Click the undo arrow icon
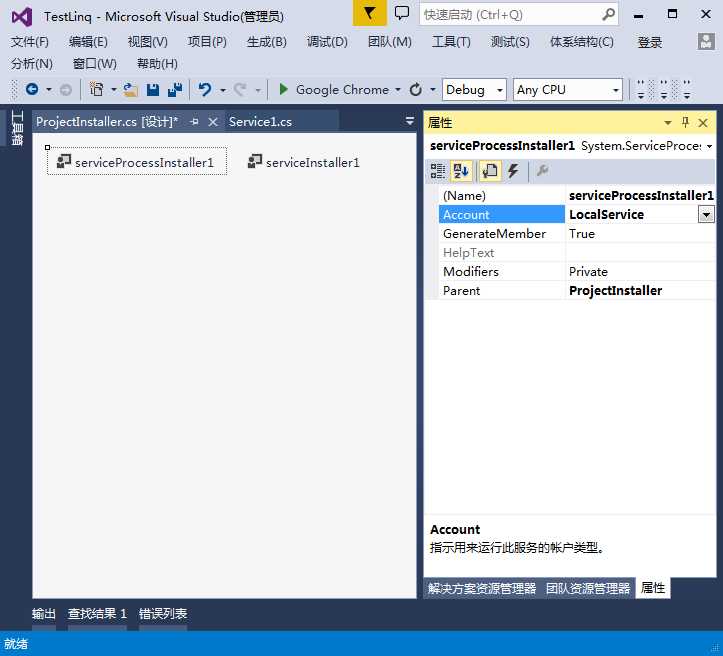This screenshot has height=656, width=723. (x=205, y=89)
